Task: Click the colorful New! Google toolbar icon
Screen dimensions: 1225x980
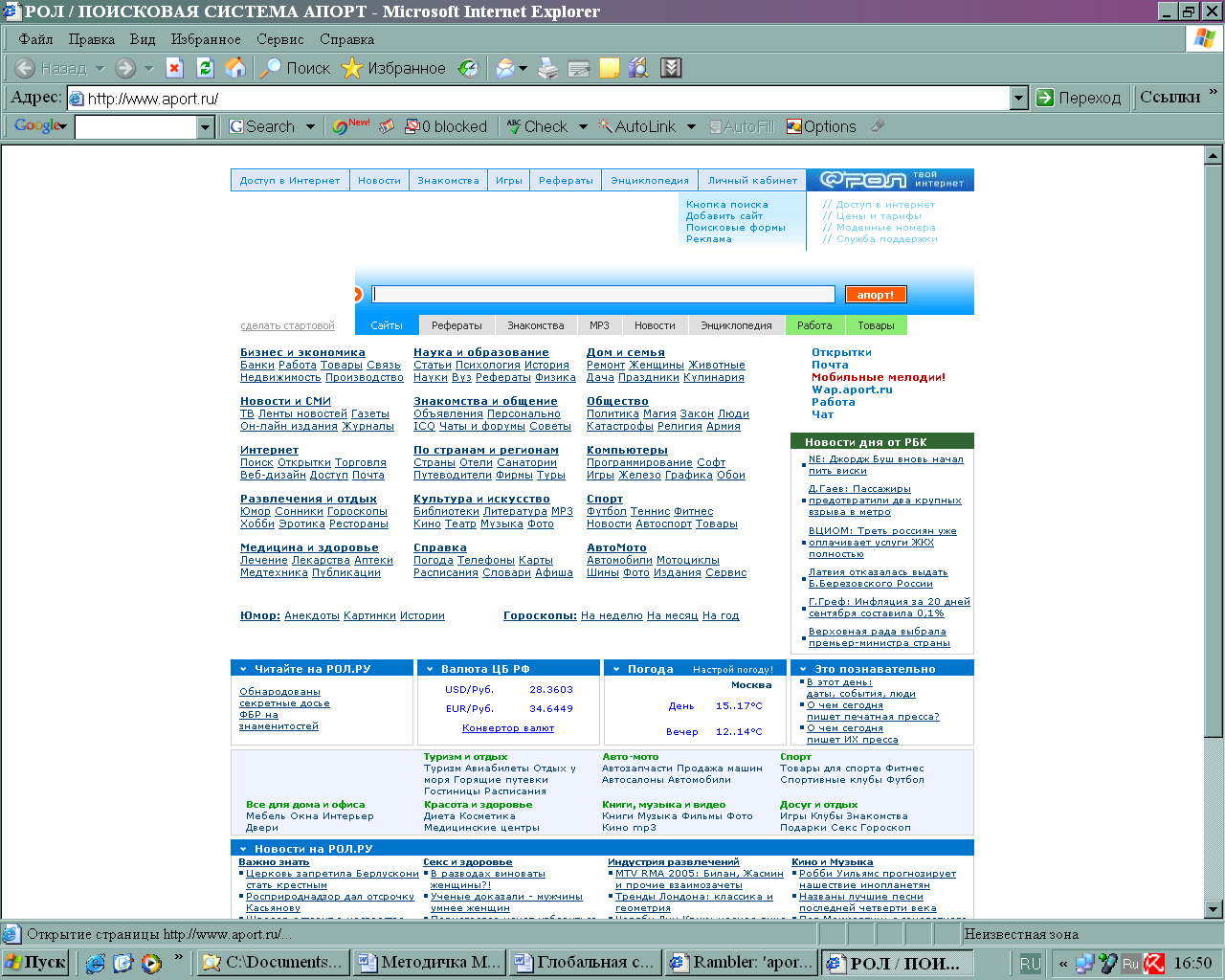Action: (350, 126)
